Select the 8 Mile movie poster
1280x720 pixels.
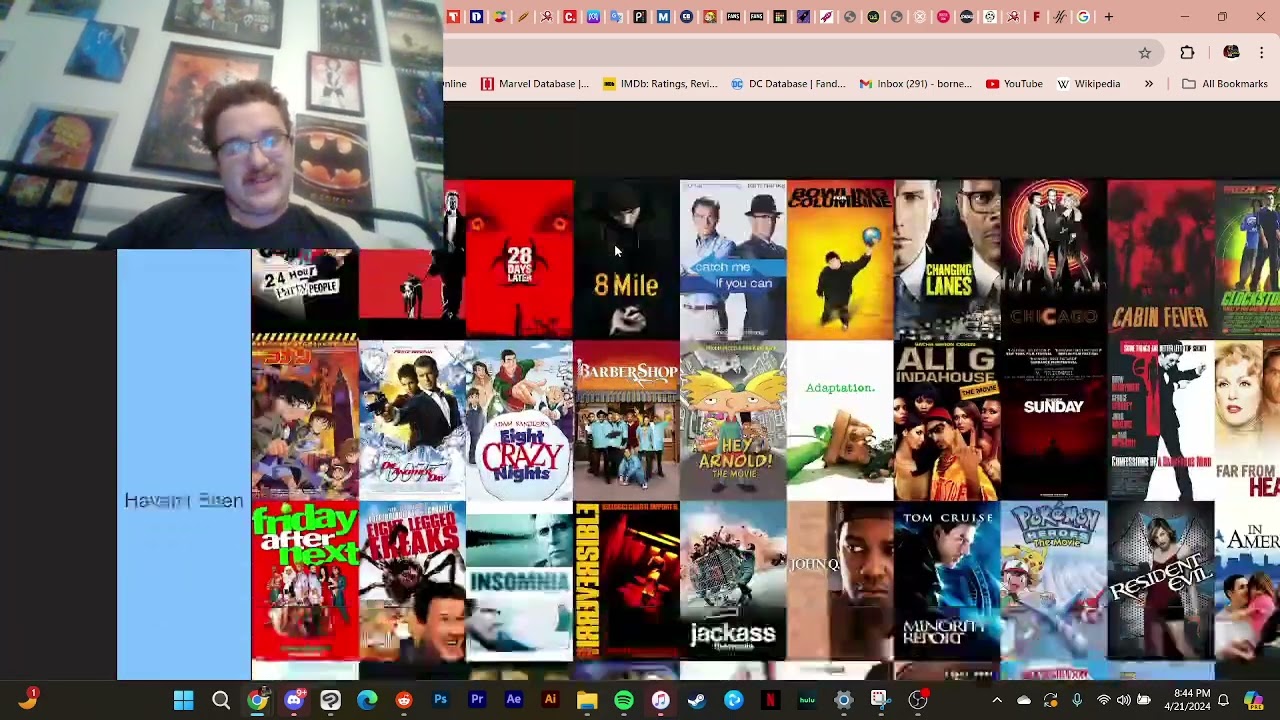pyautogui.click(x=627, y=259)
